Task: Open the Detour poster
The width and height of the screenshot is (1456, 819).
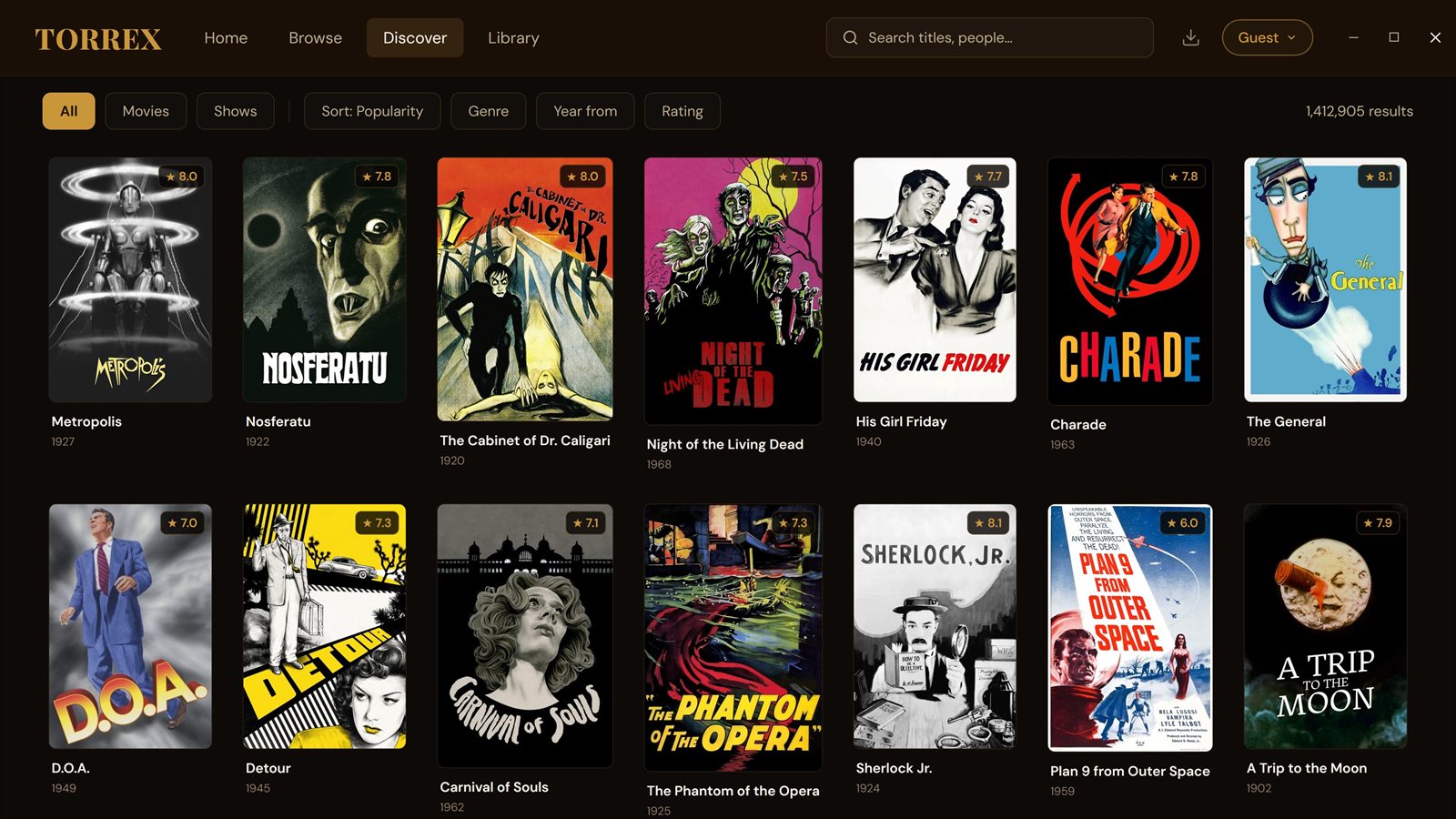Action: [324, 626]
